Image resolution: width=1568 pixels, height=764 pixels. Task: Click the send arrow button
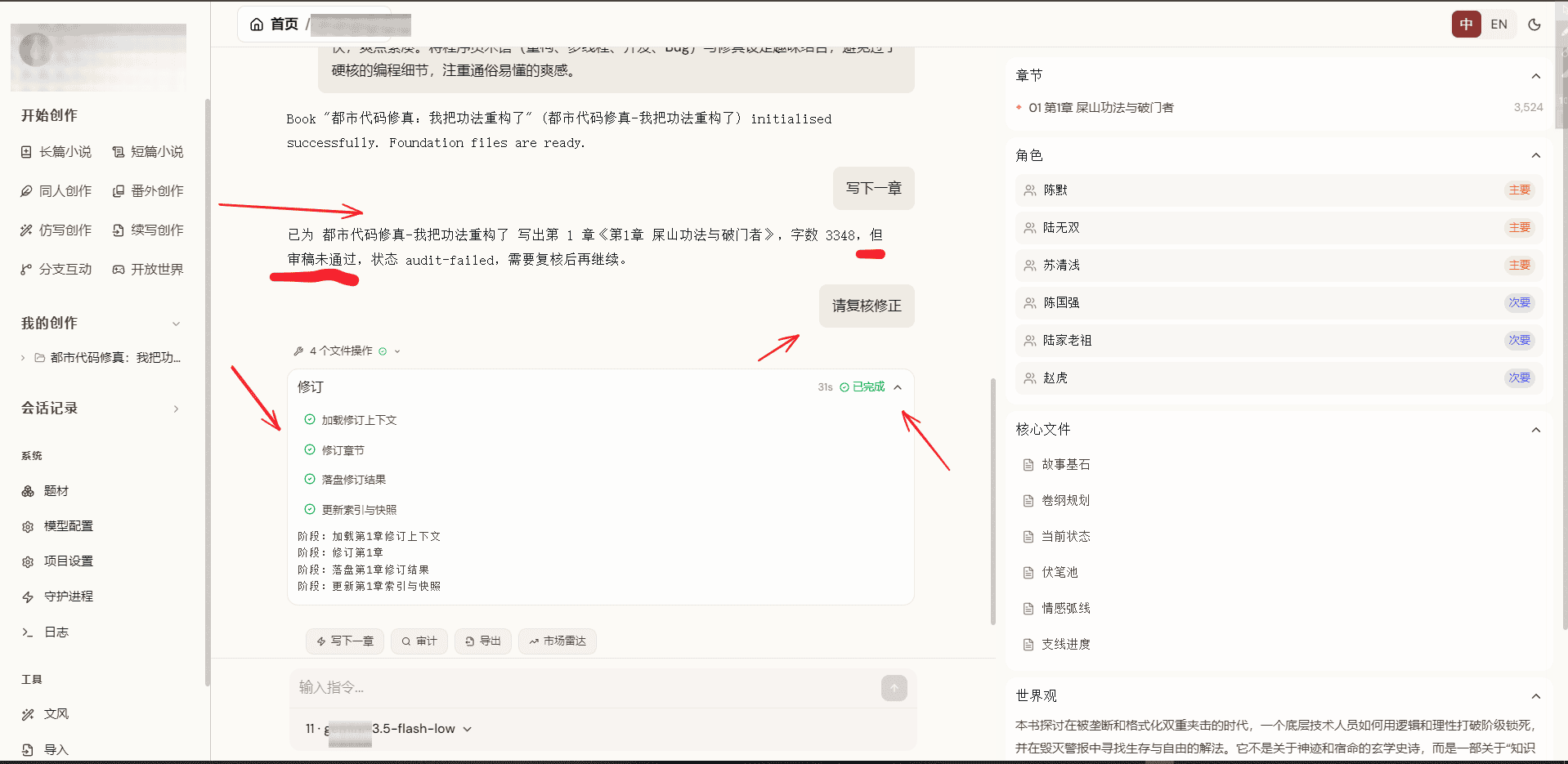pyautogui.click(x=894, y=688)
